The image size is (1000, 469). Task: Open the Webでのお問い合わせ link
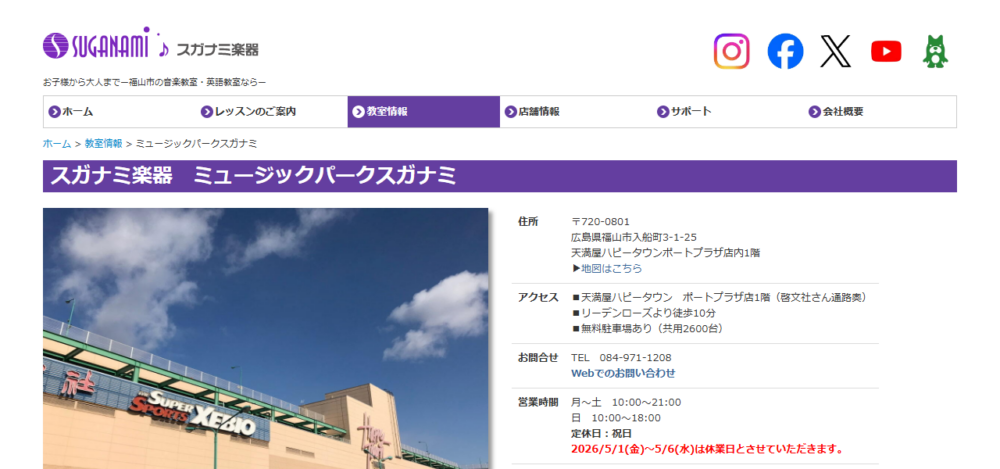(x=623, y=373)
